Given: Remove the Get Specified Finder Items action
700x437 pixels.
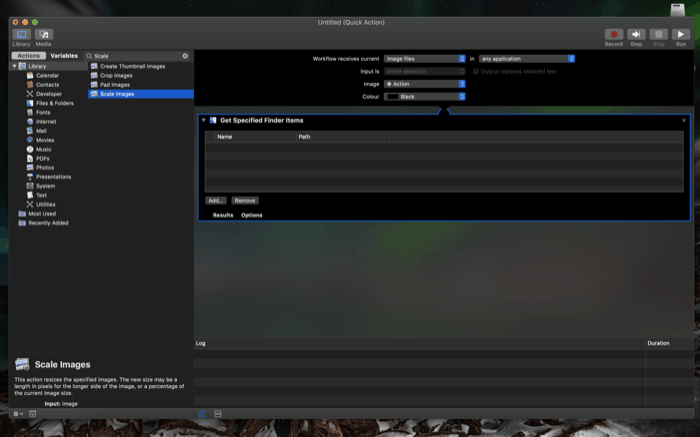Looking at the screenshot, I should click(684, 120).
